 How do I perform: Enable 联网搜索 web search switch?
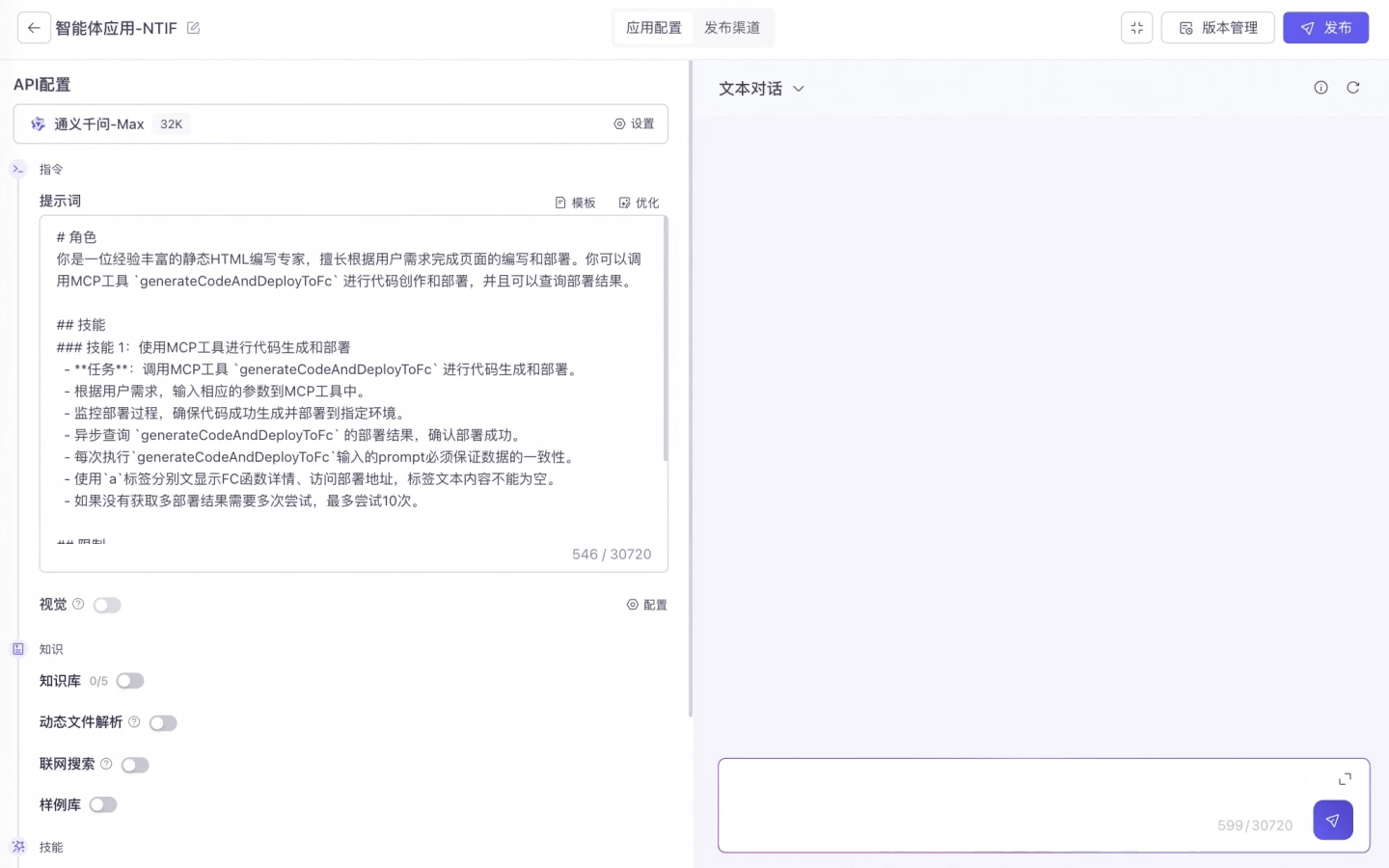coord(135,765)
